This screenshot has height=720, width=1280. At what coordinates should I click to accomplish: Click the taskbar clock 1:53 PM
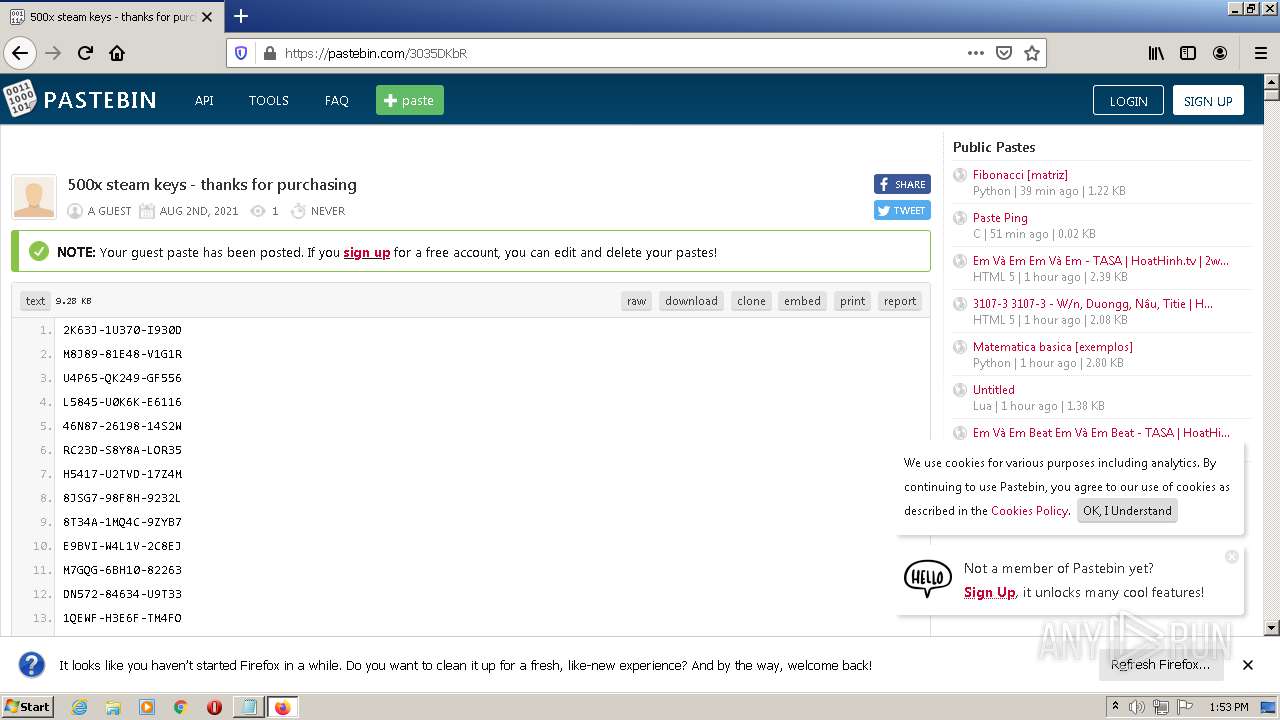coord(1228,707)
